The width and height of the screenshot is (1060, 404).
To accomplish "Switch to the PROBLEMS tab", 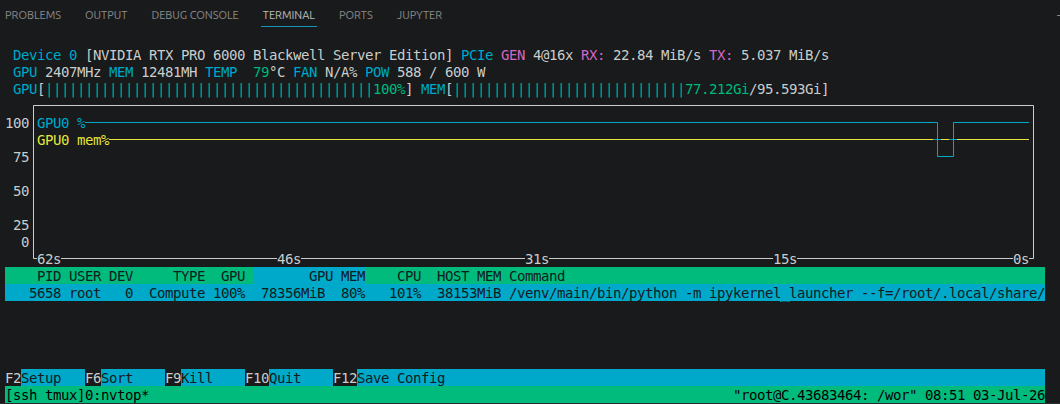I will 32,15.
